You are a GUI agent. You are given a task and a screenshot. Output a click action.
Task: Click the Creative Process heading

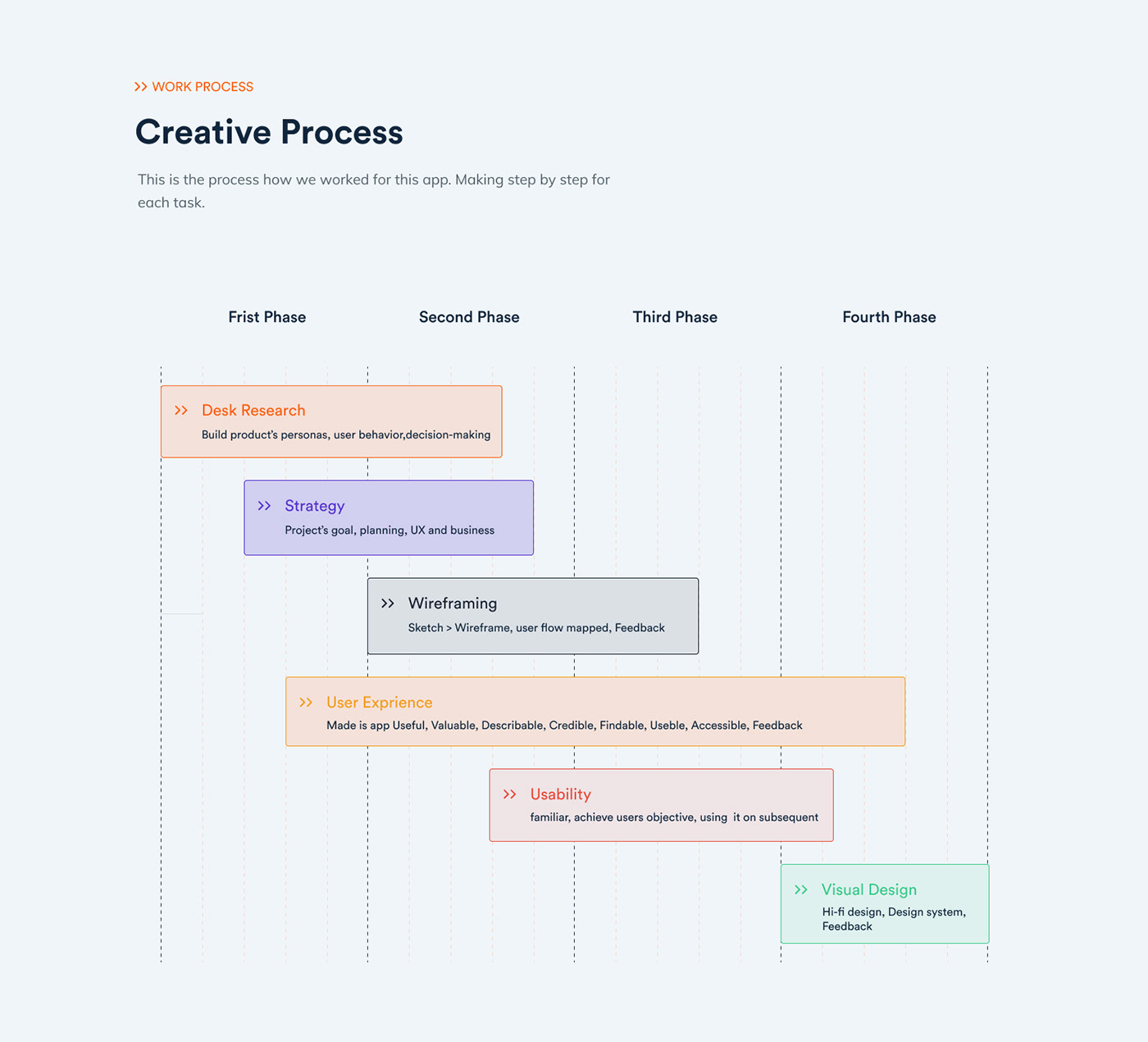click(269, 132)
